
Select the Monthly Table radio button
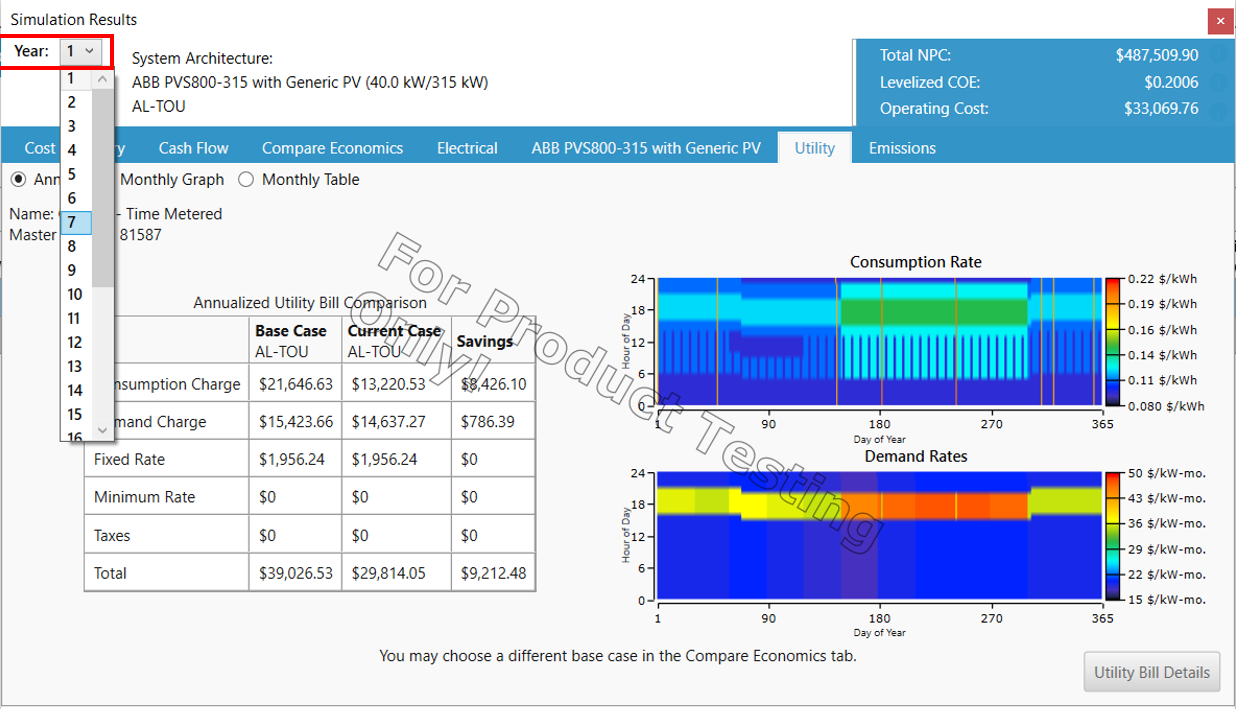[246, 180]
